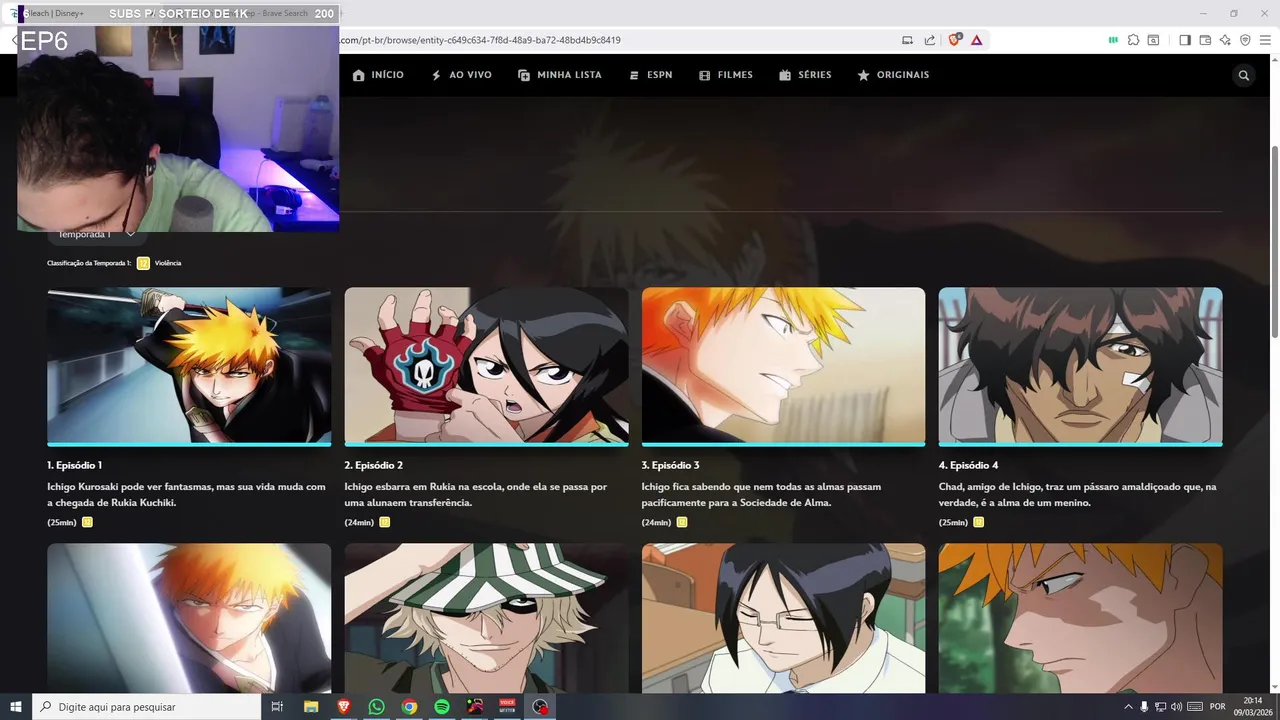Open Brave browser from the taskbar
This screenshot has height=720, width=1280.
coord(344,707)
